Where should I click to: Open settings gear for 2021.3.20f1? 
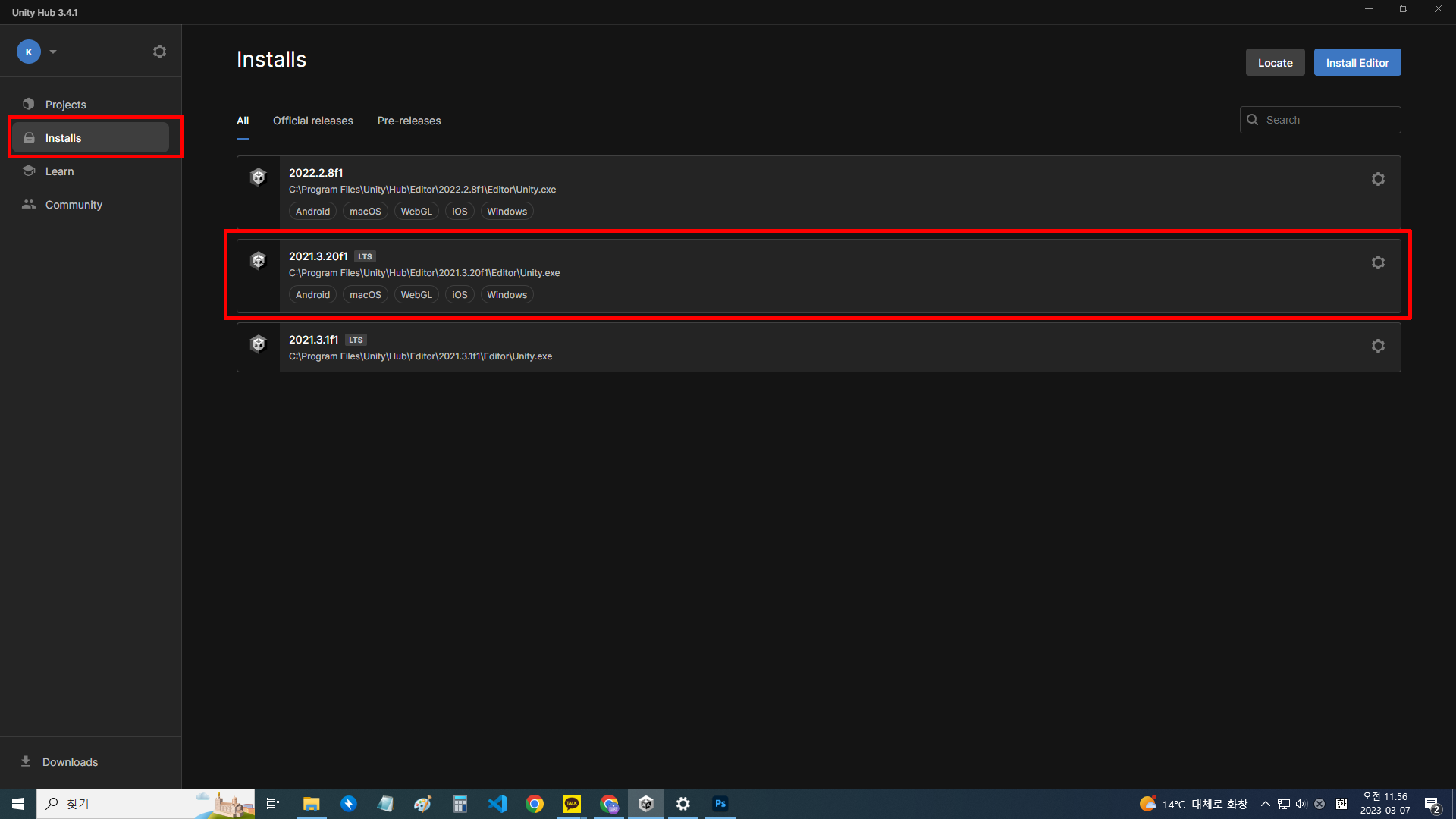[x=1378, y=262]
